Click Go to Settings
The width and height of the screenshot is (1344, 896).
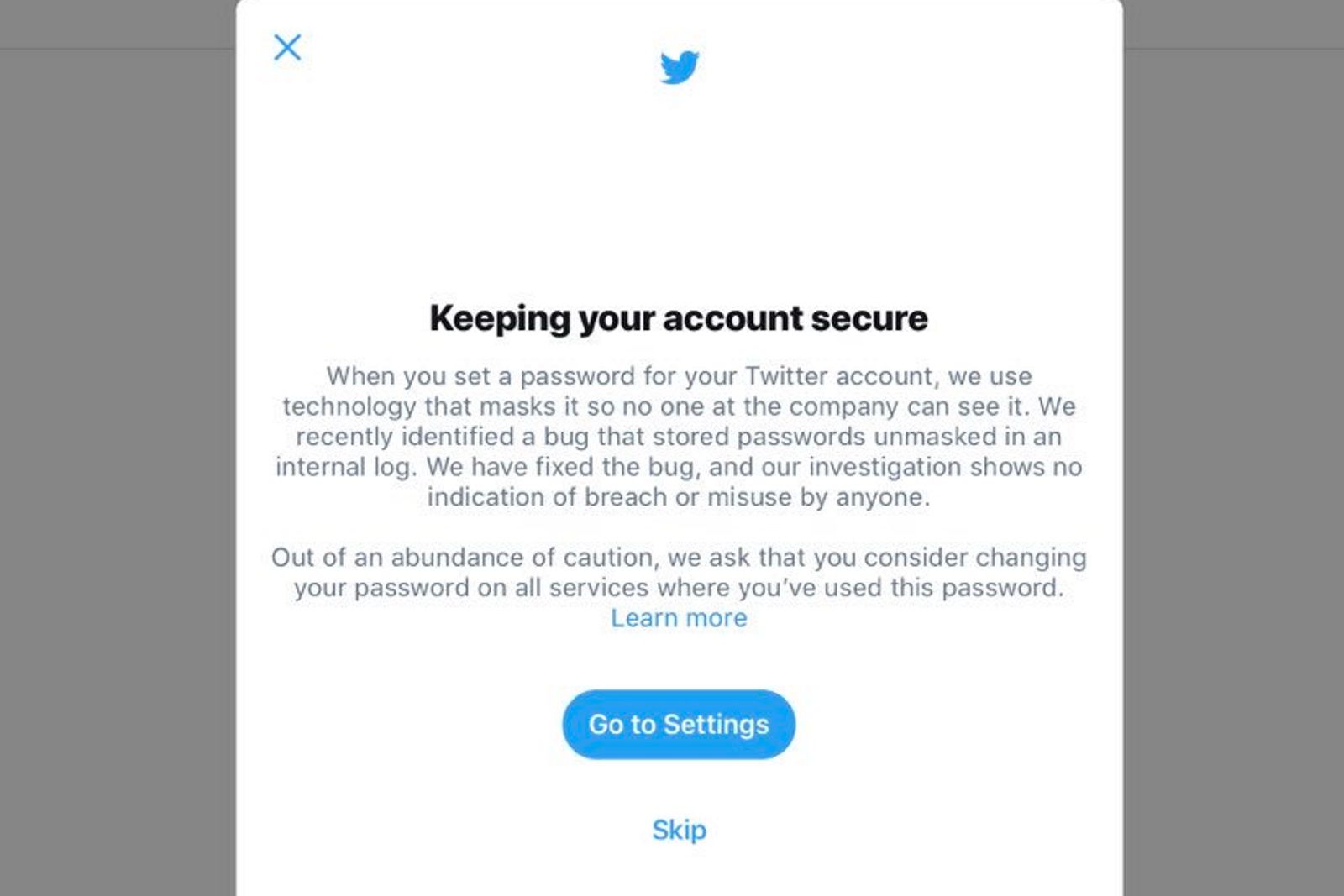(x=679, y=724)
